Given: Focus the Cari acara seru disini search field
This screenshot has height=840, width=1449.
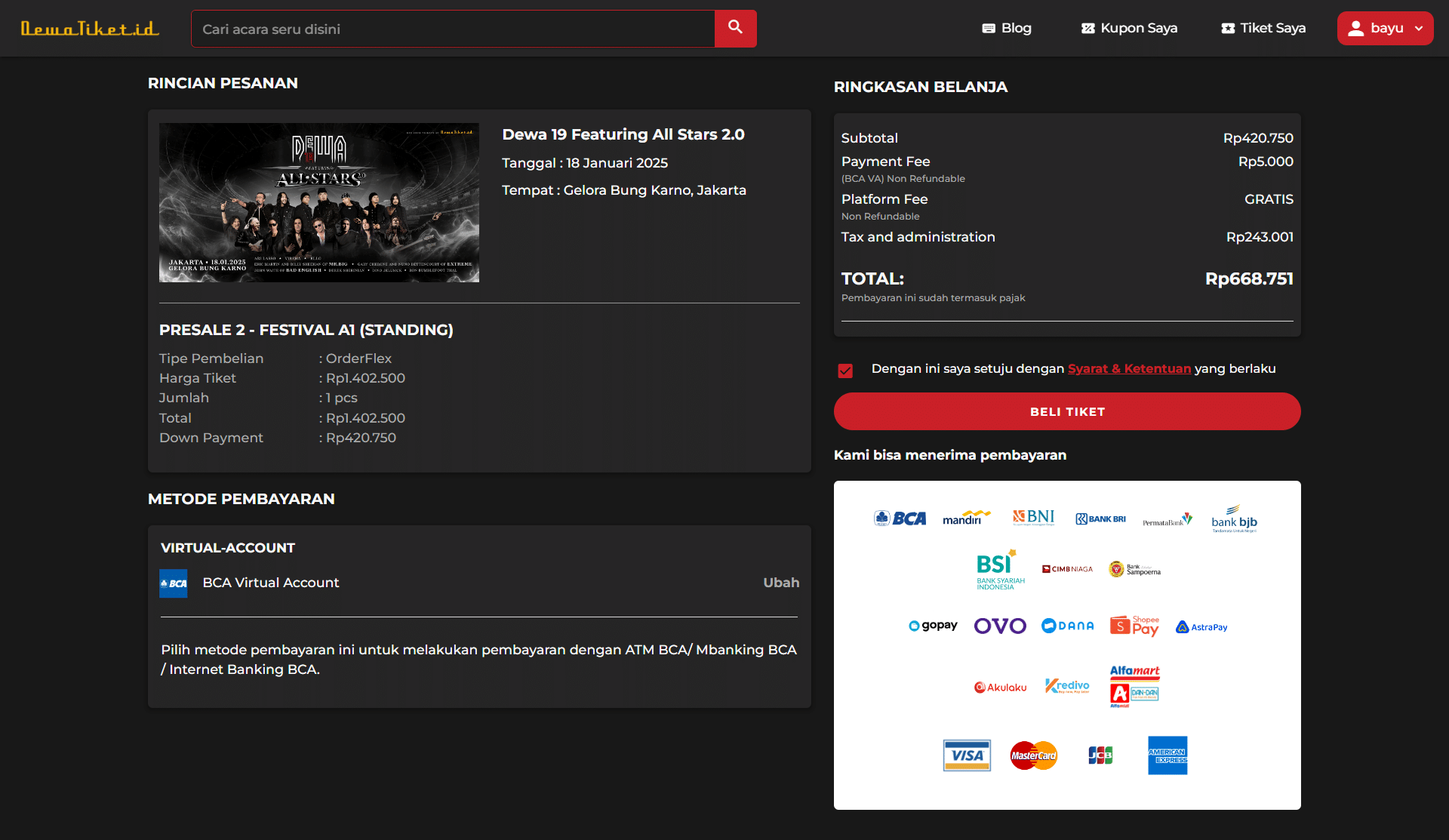Looking at the screenshot, I should (453, 29).
